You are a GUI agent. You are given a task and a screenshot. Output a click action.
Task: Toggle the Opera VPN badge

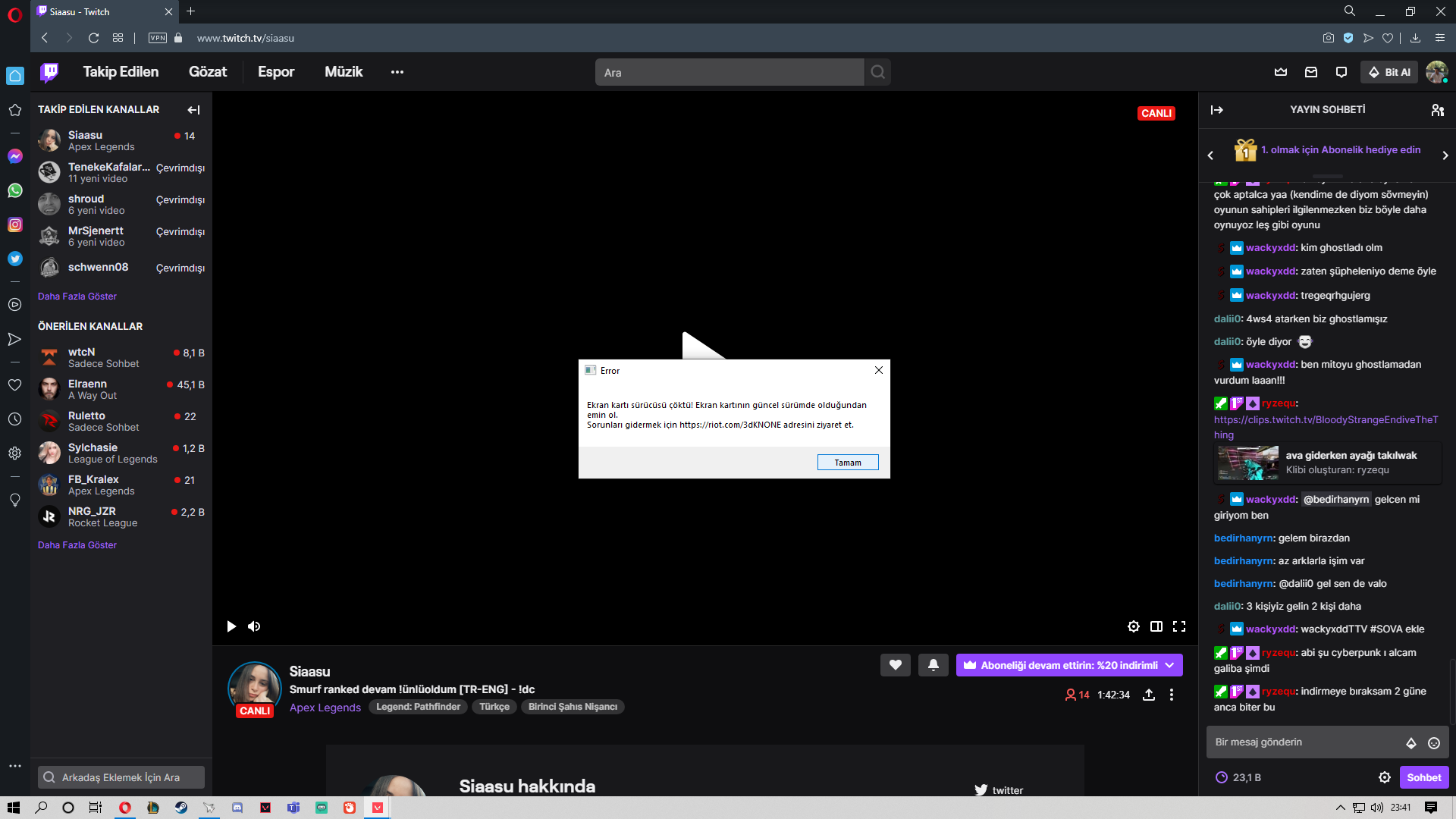[158, 38]
